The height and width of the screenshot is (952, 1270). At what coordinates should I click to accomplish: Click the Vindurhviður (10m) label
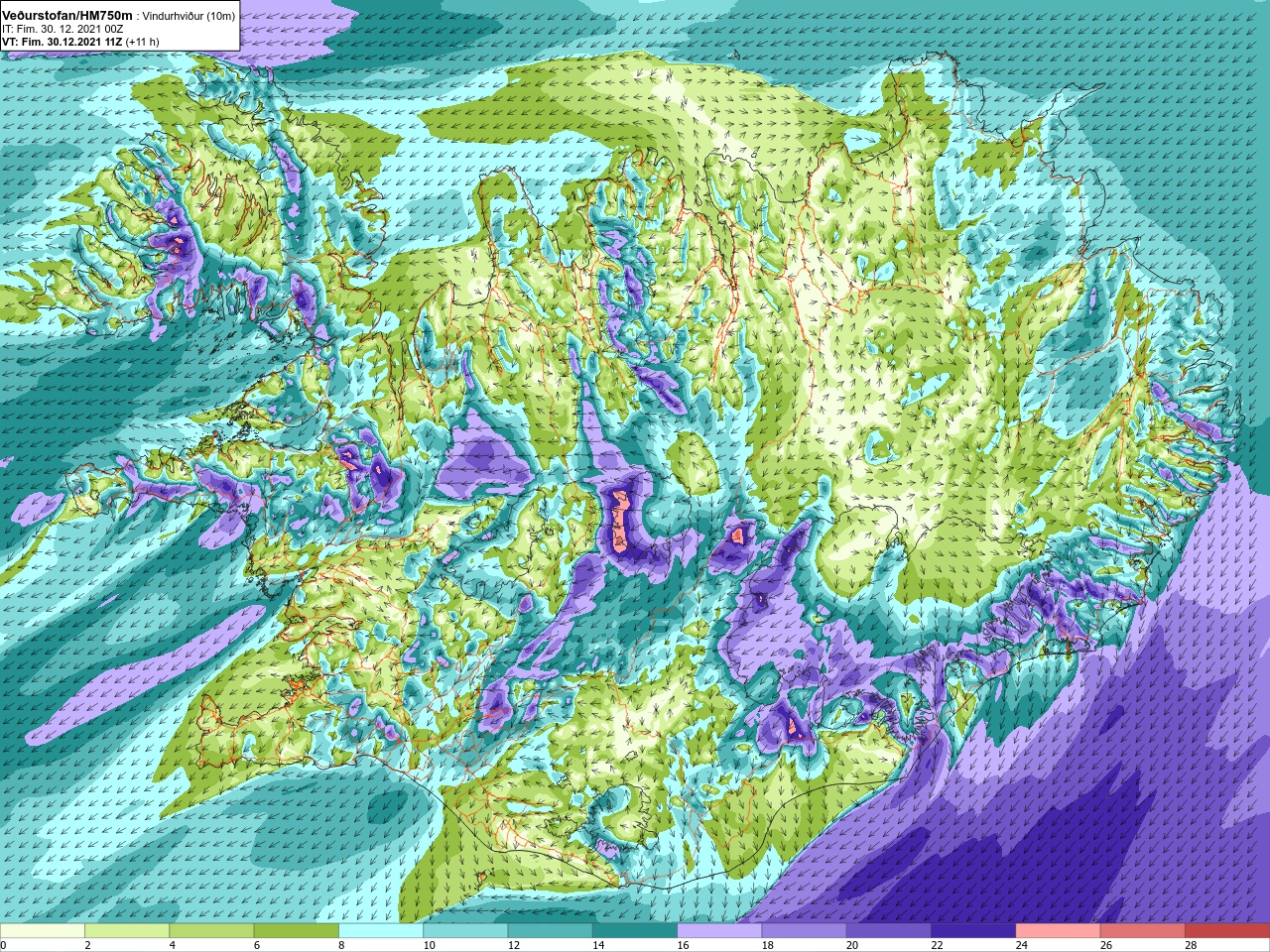(190, 16)
